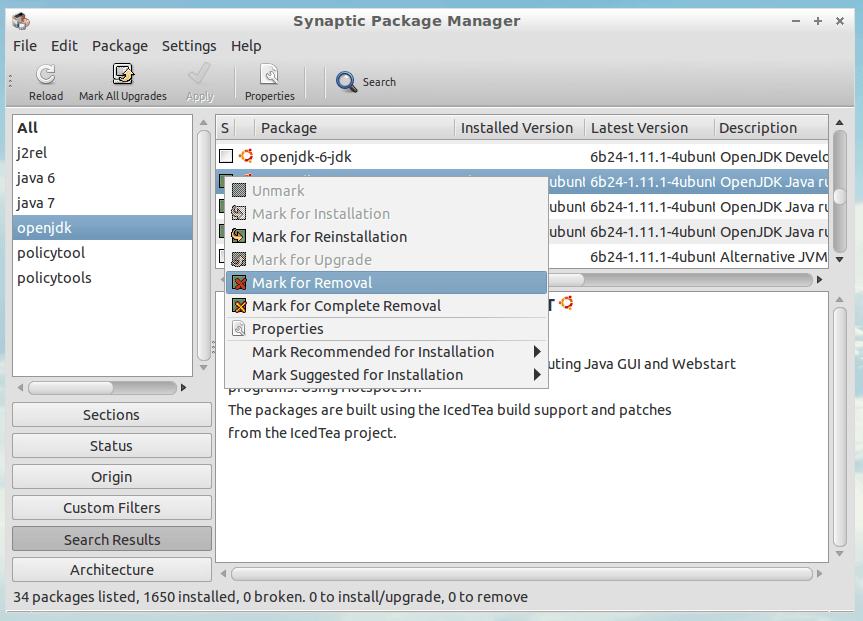Click the package list horizontal scroll right arrow
The image size is (863, 621).
pyautogui.click(x=820, y=280)
